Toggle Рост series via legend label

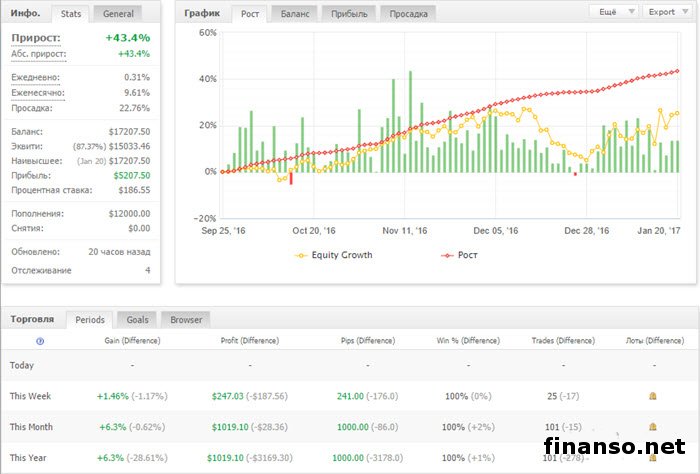coord(466,255)
